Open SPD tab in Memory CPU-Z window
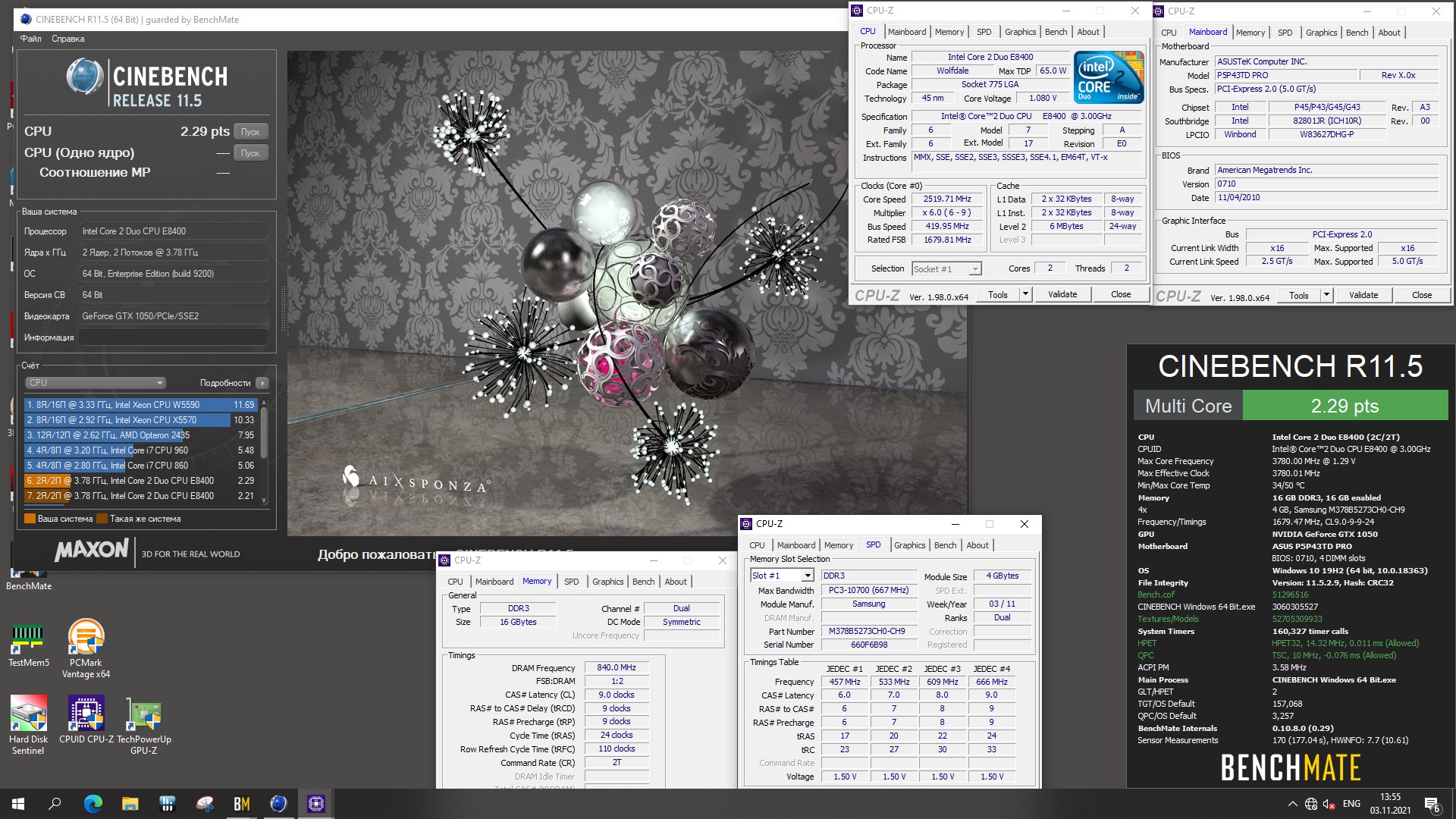1456x819 pixels. tap(571, 582)
